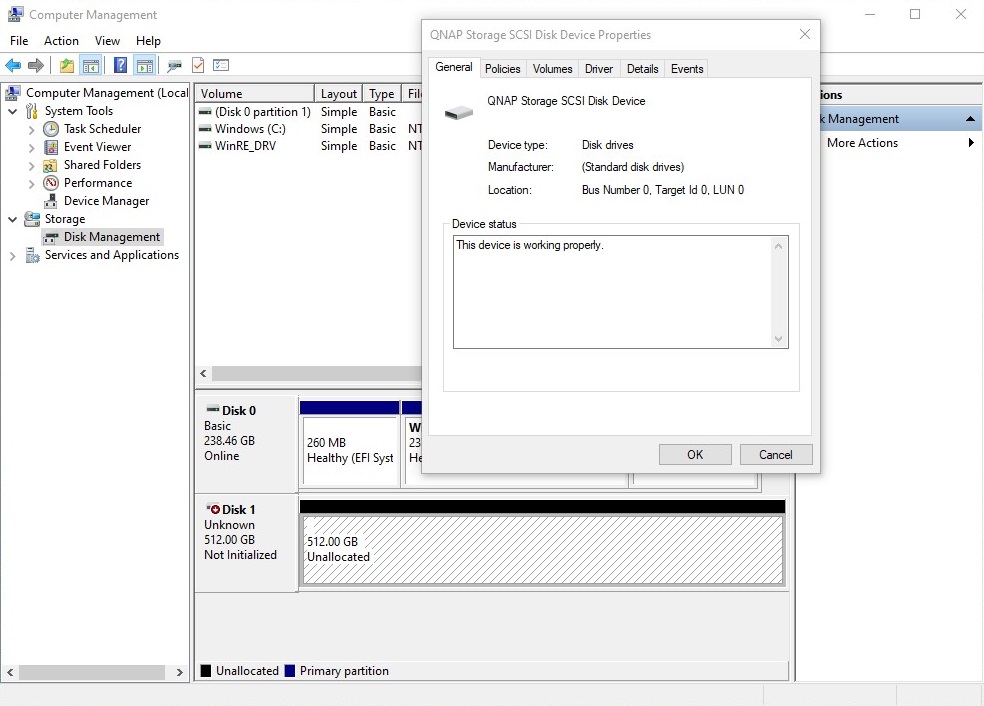Click the tree pane scroll right arrow
984x706 pixels.
click(179, 672)
